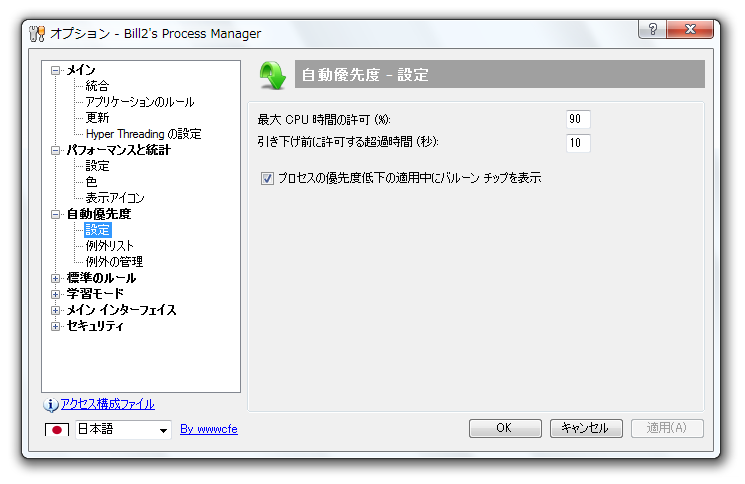Click the OK button
This screenshot has width=745, height=484.
point(505,428)
